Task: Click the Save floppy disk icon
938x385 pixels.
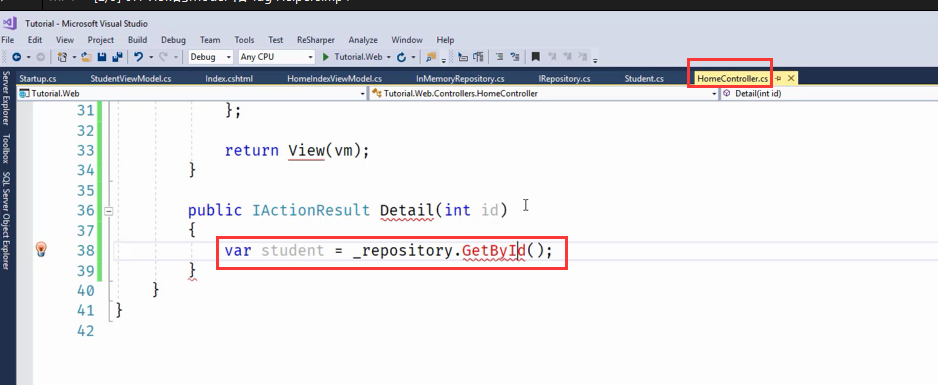Action: click(102, 57)
